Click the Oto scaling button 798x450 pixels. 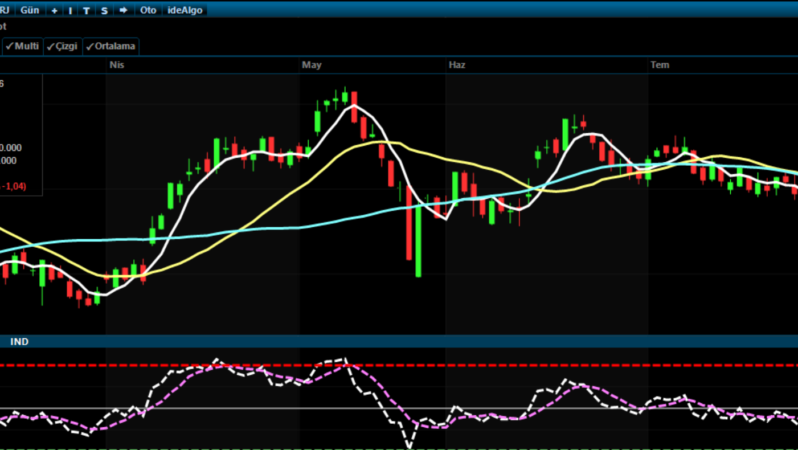[148, 10]
